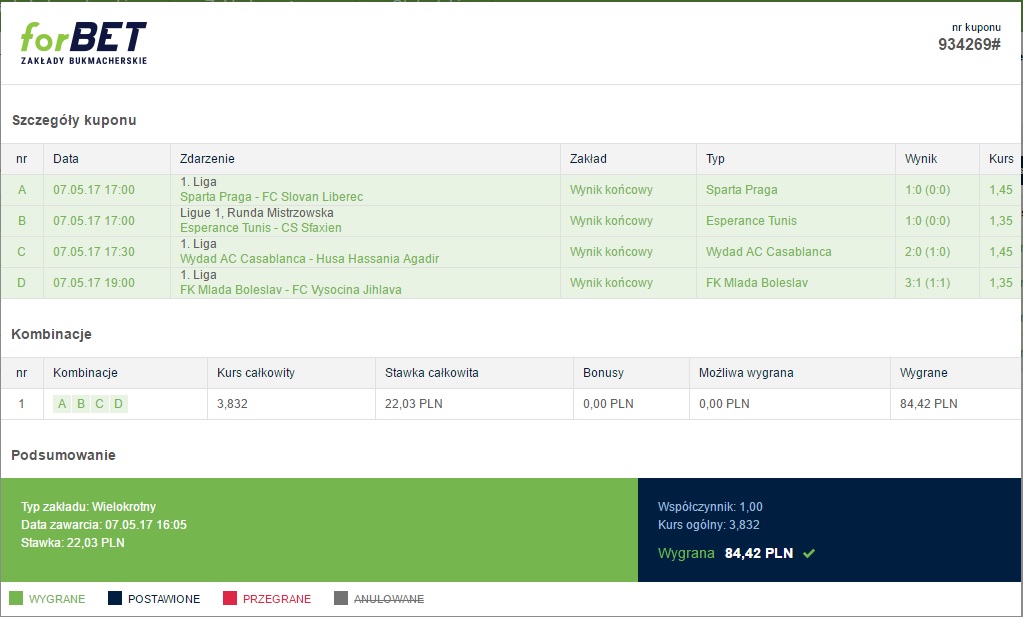Image resolution: width=1023 pixels, height=617 pixels.
Task: Click the Współczynnik: 1,00 text
Action: pyautogui.click(x=710, y=507)
